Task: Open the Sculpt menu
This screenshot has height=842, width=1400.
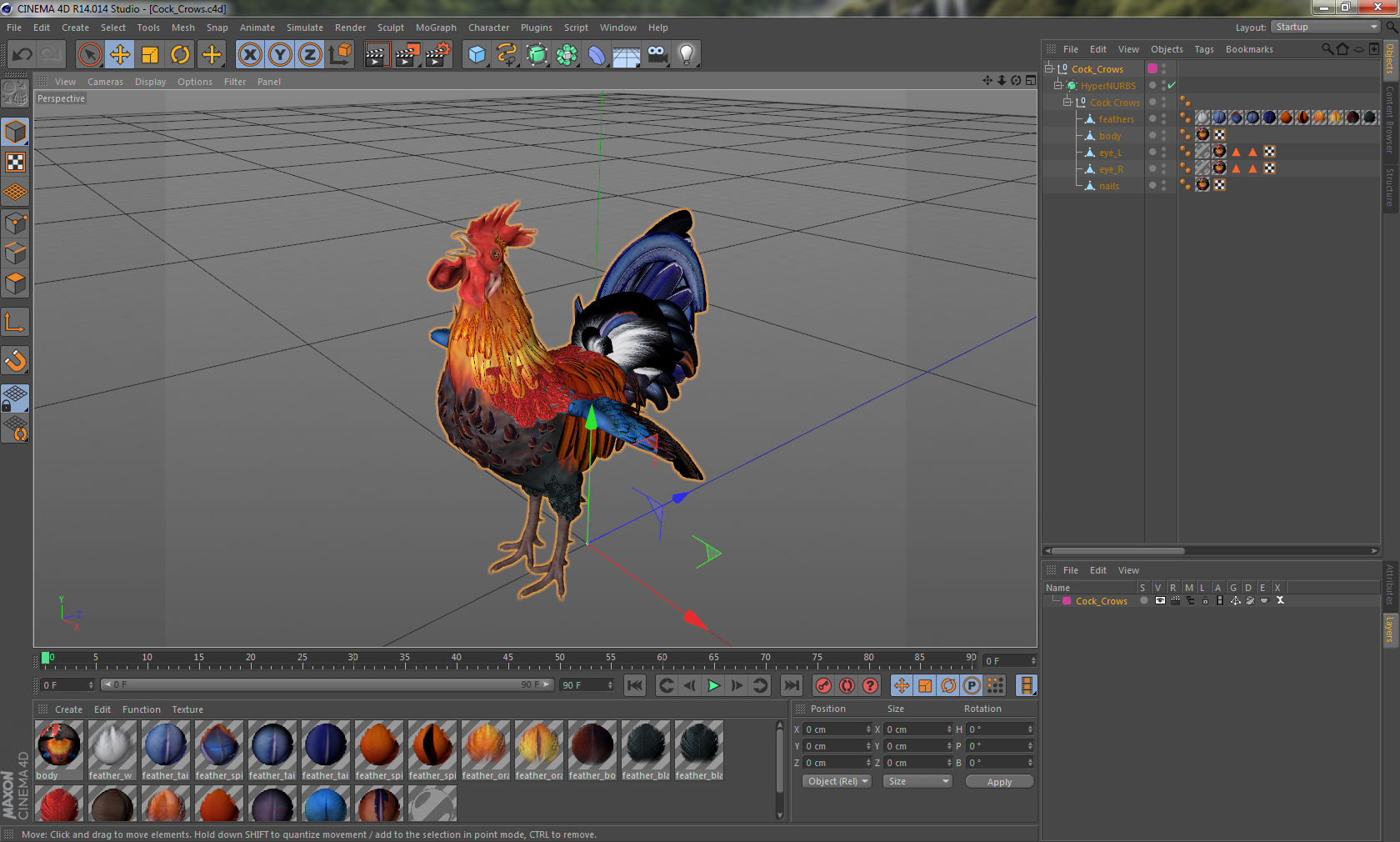Action: (390, 28)
